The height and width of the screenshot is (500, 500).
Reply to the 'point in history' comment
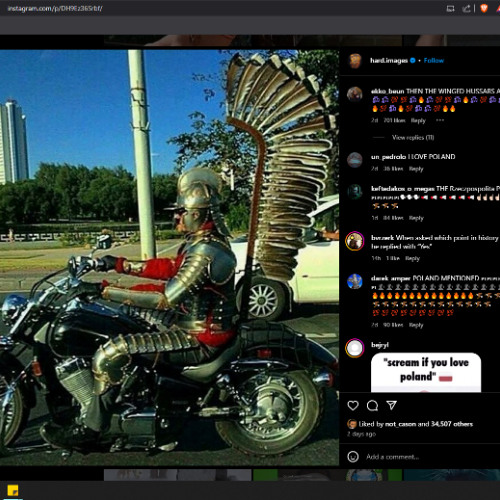click(x=412, y=258)
